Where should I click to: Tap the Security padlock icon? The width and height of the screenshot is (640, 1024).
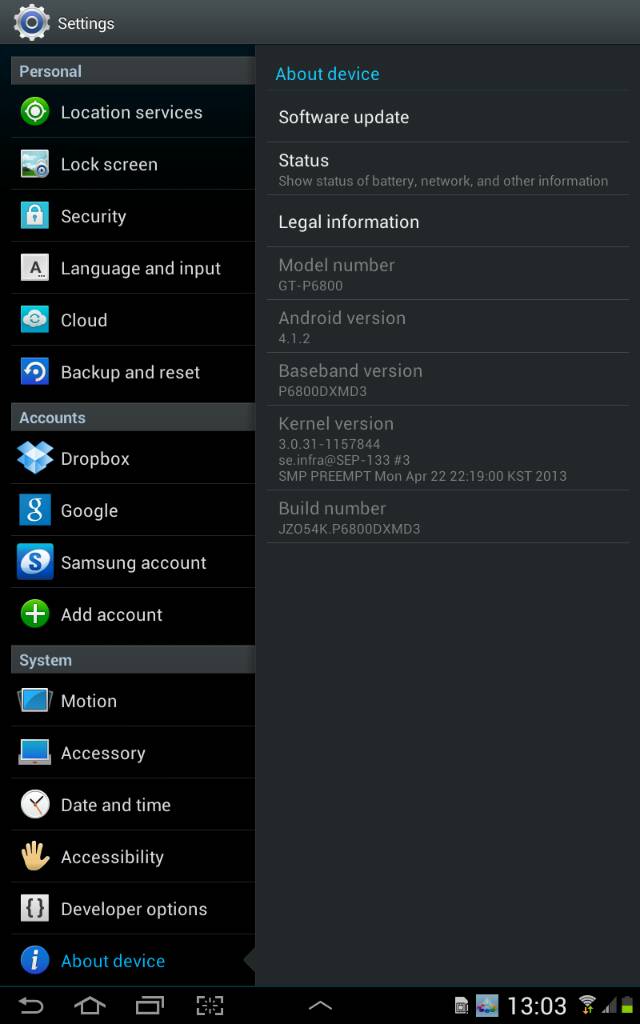tap(35, 216)
